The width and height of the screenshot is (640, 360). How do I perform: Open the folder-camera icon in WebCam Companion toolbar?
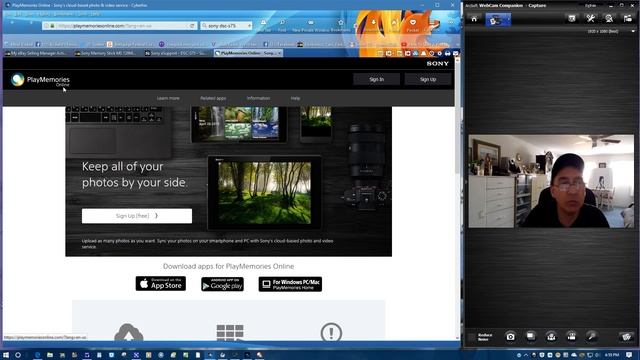coord(627,18)
